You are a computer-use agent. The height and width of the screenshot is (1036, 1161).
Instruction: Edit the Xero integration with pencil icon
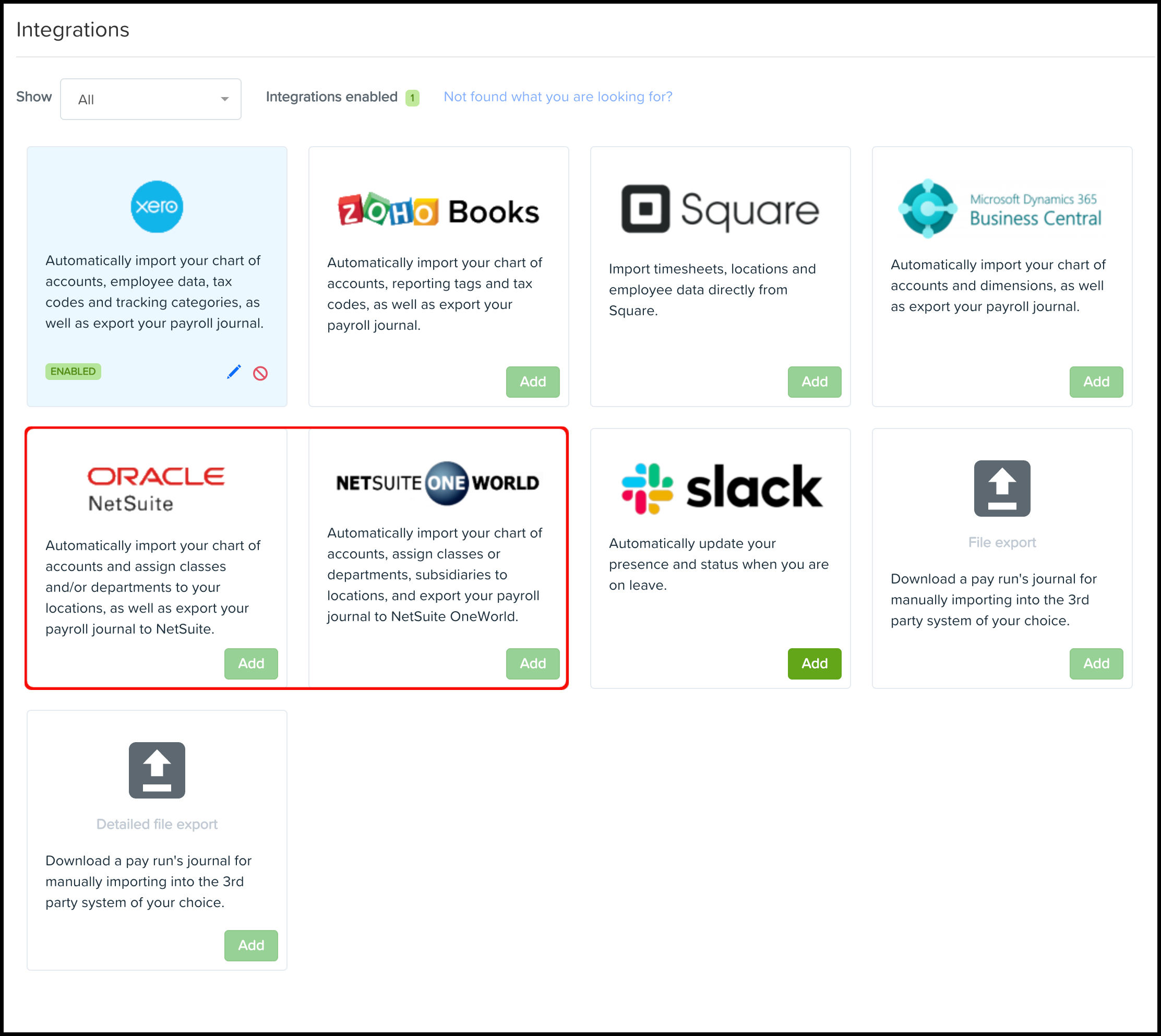234,372
